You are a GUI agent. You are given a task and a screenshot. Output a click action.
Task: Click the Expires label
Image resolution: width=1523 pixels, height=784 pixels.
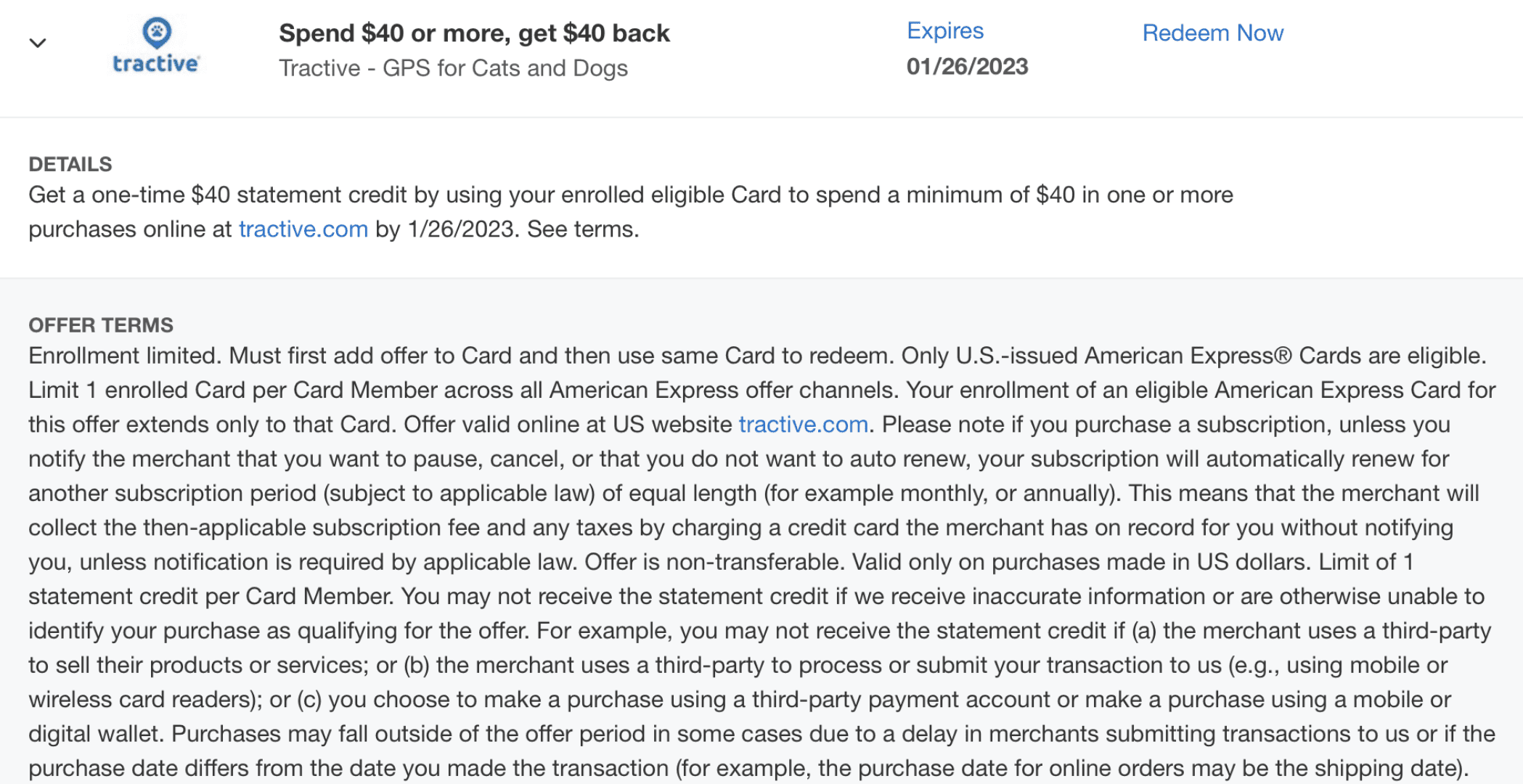(945, 30)
